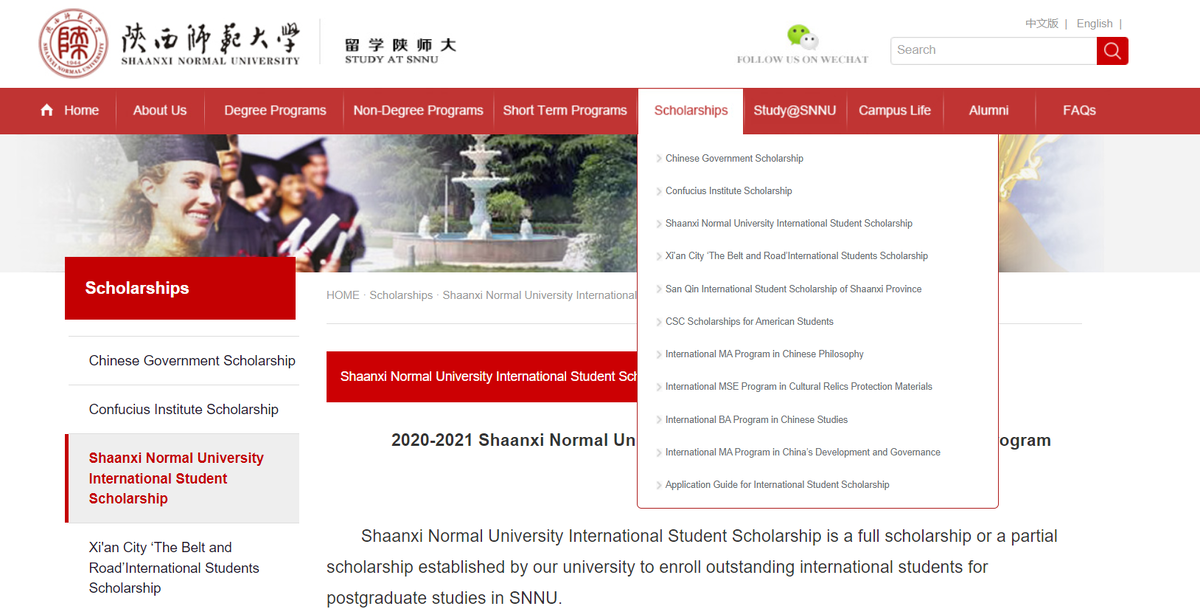The height and width of the screenshot is (609, 1200).
Task: Open Application Guide for International Student Scholarship
Action: pos(777,484)
